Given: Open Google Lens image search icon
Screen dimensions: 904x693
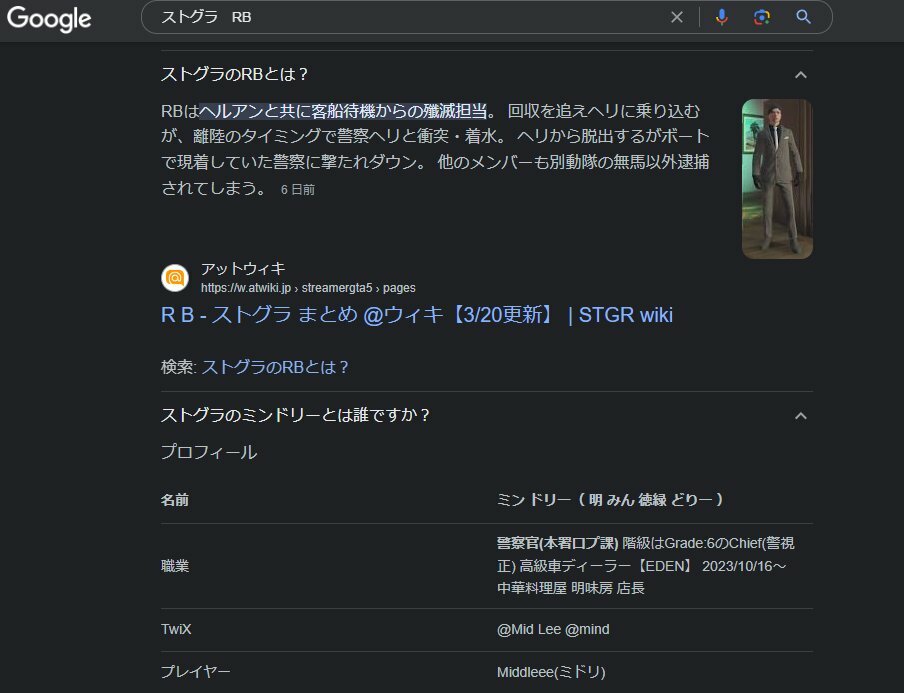Looking at the screenshot, I should [762, 17].
